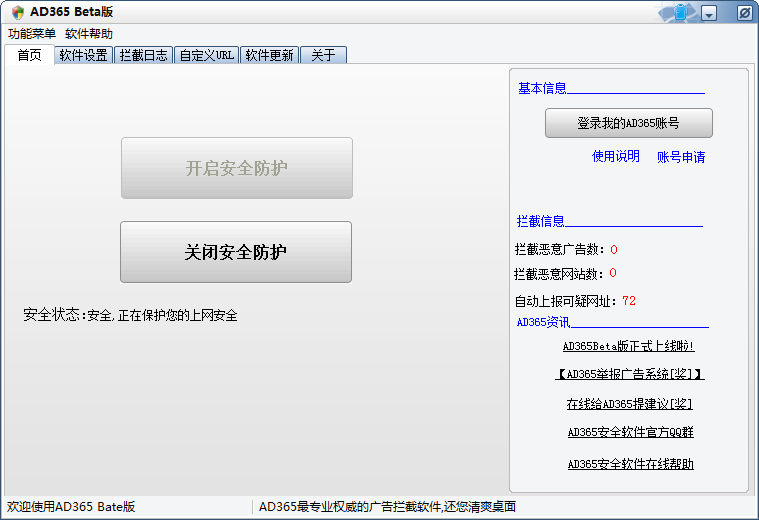This screenshot has width=759, height=520.
Task: Open the 使用说明 link
Action: click(616, 156)
